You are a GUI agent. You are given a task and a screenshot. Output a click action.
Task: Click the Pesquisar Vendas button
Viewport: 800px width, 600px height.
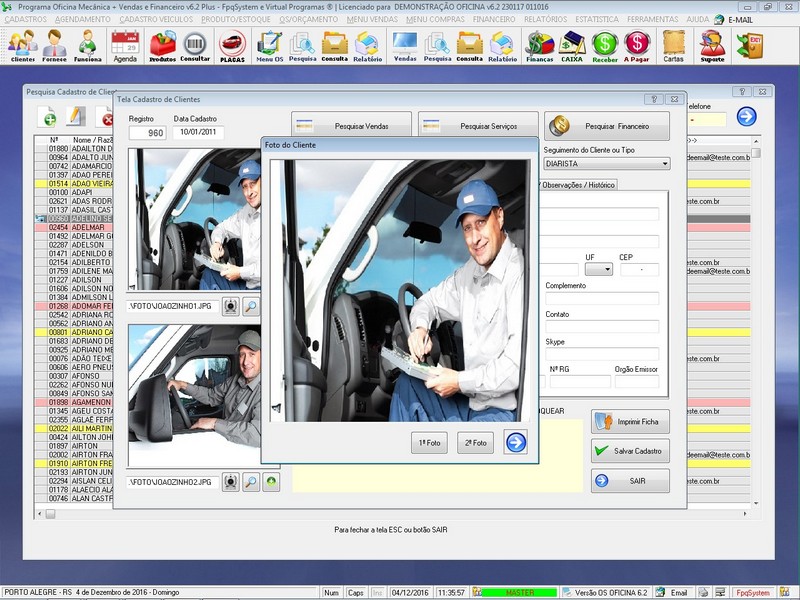click(352, 126)
